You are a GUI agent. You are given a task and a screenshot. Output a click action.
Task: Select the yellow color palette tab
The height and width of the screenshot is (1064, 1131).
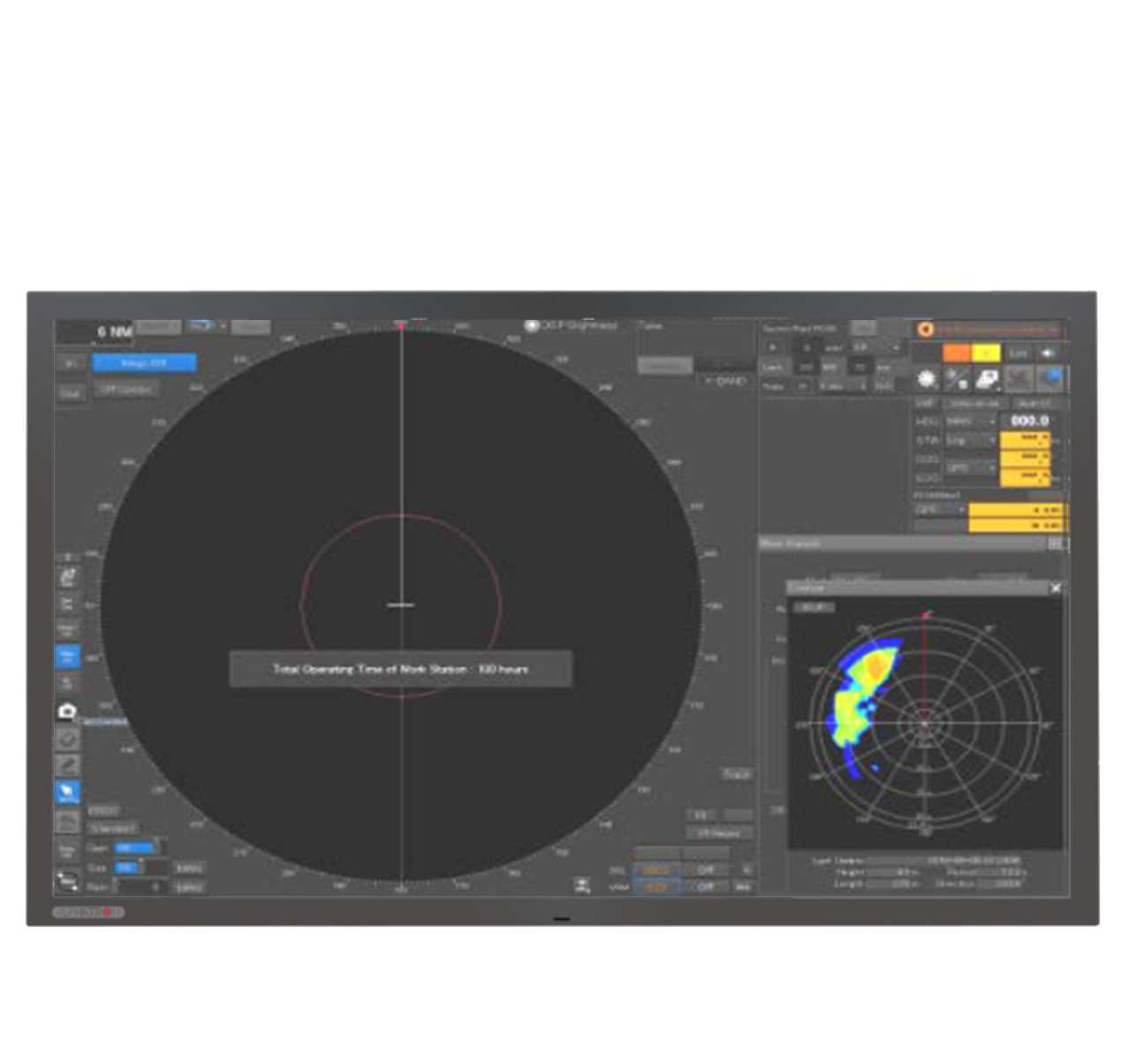[x=985, y=353]
